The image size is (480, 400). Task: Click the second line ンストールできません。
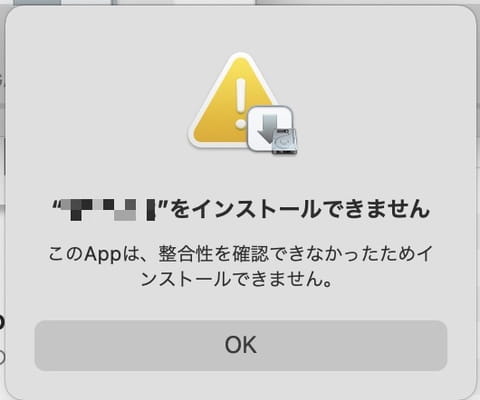click(x=237, y=279)
